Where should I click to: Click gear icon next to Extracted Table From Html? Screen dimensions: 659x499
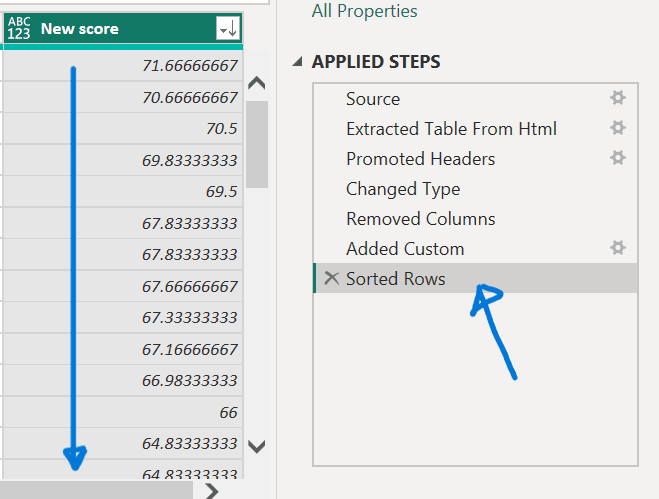tap(618, 128)
